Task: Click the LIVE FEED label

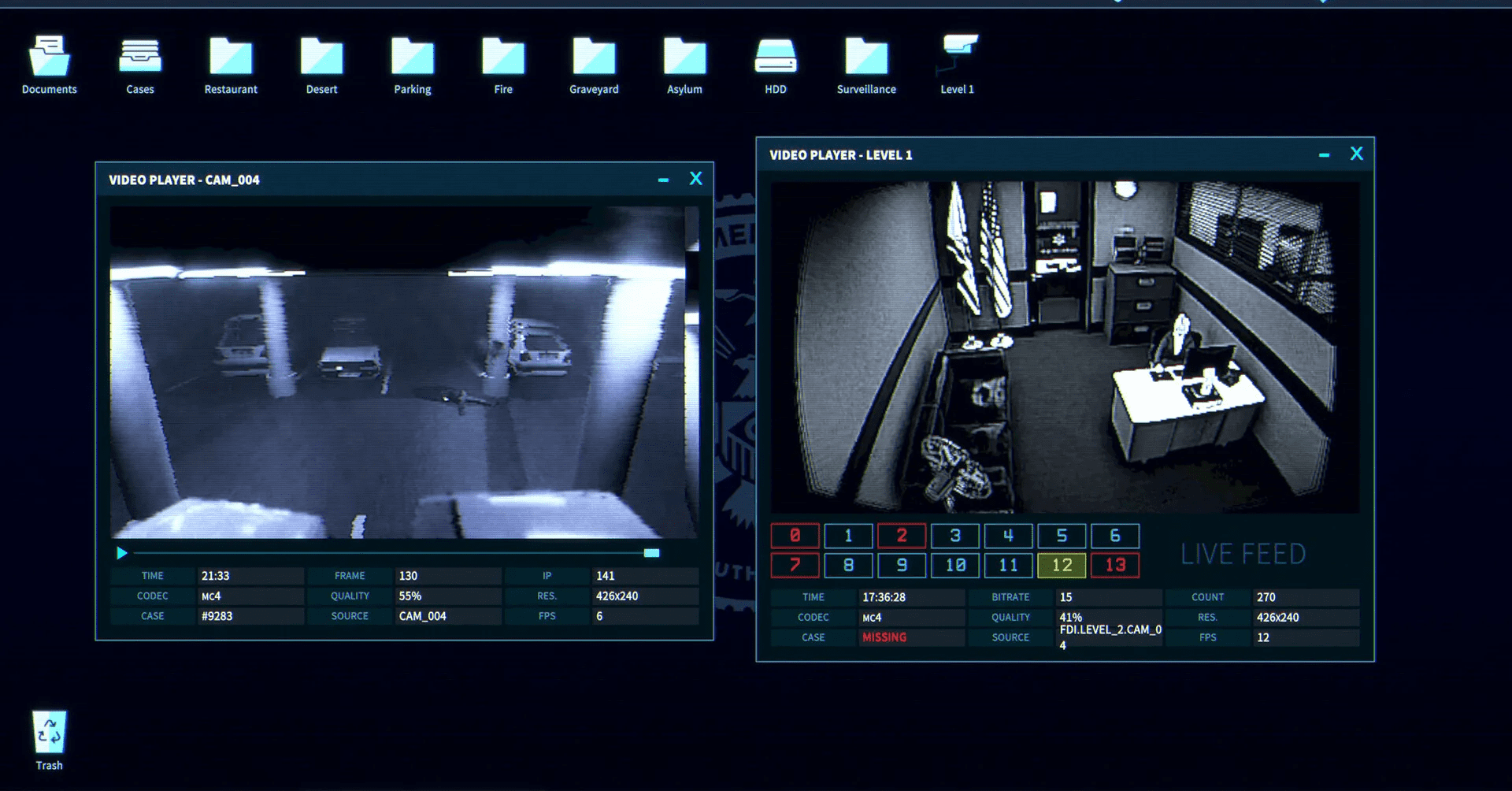Action: coord(1243,554)
